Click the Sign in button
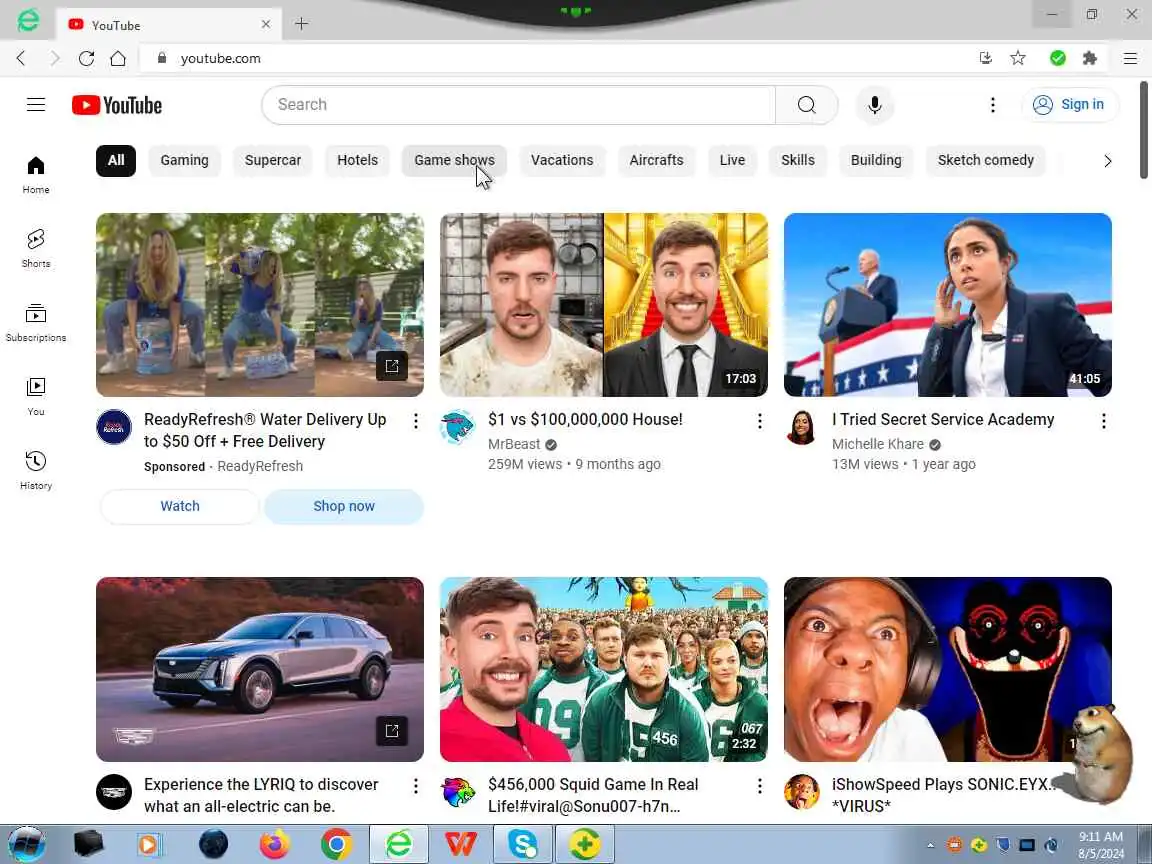Screen dimensions: 1152x864 pos(1070,104)
